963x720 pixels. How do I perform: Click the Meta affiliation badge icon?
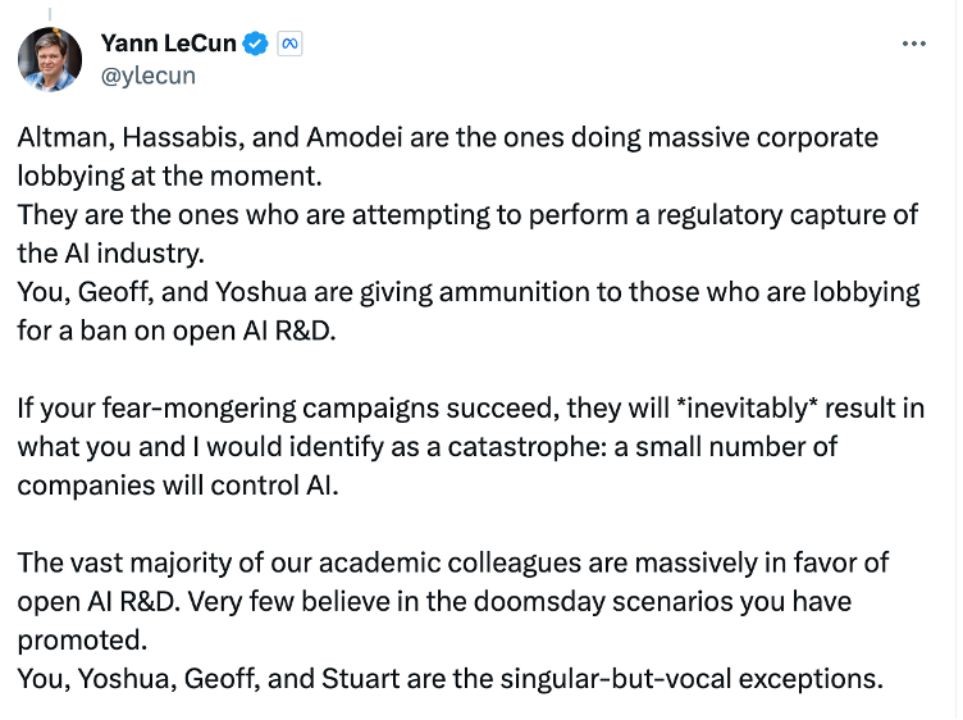coord(290,44)
